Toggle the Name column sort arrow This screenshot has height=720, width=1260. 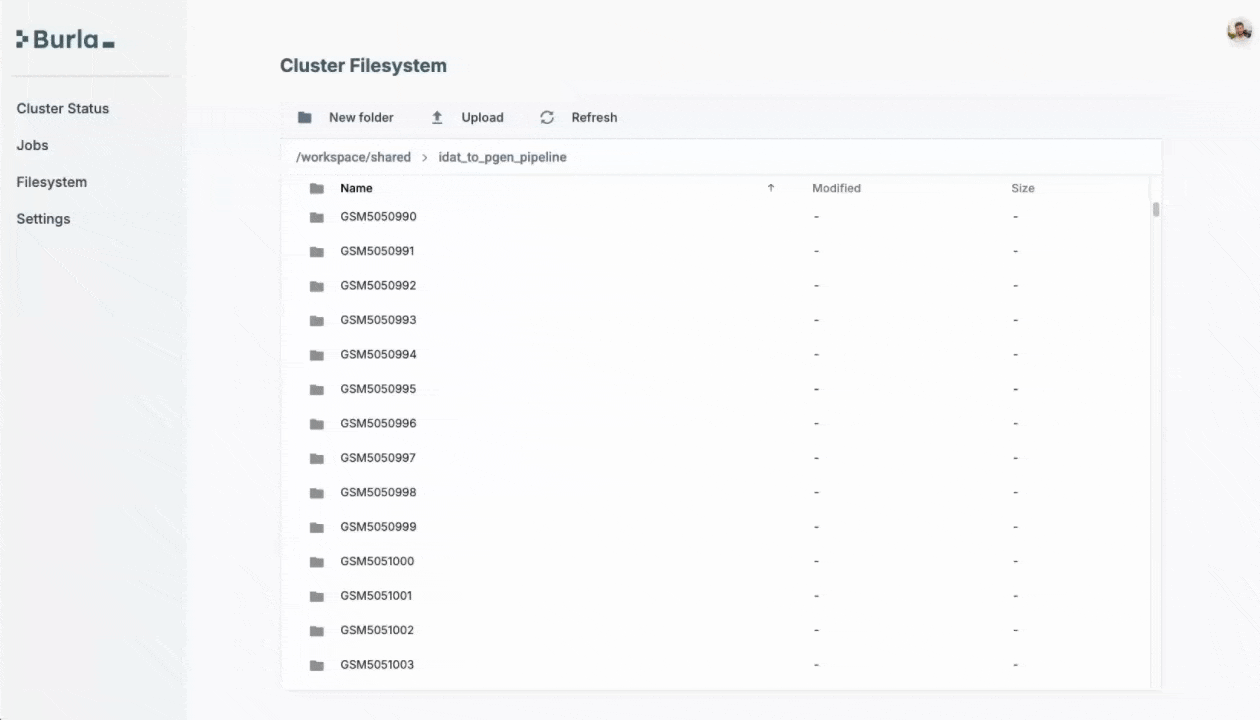pos(770,188)
